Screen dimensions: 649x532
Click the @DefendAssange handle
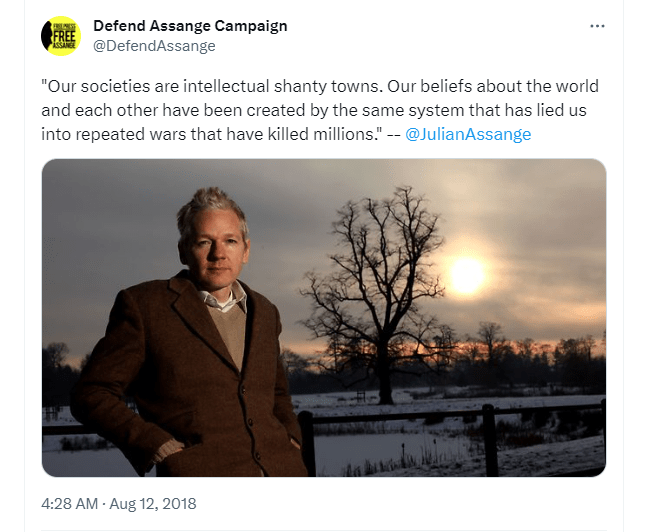coord(154,46)
